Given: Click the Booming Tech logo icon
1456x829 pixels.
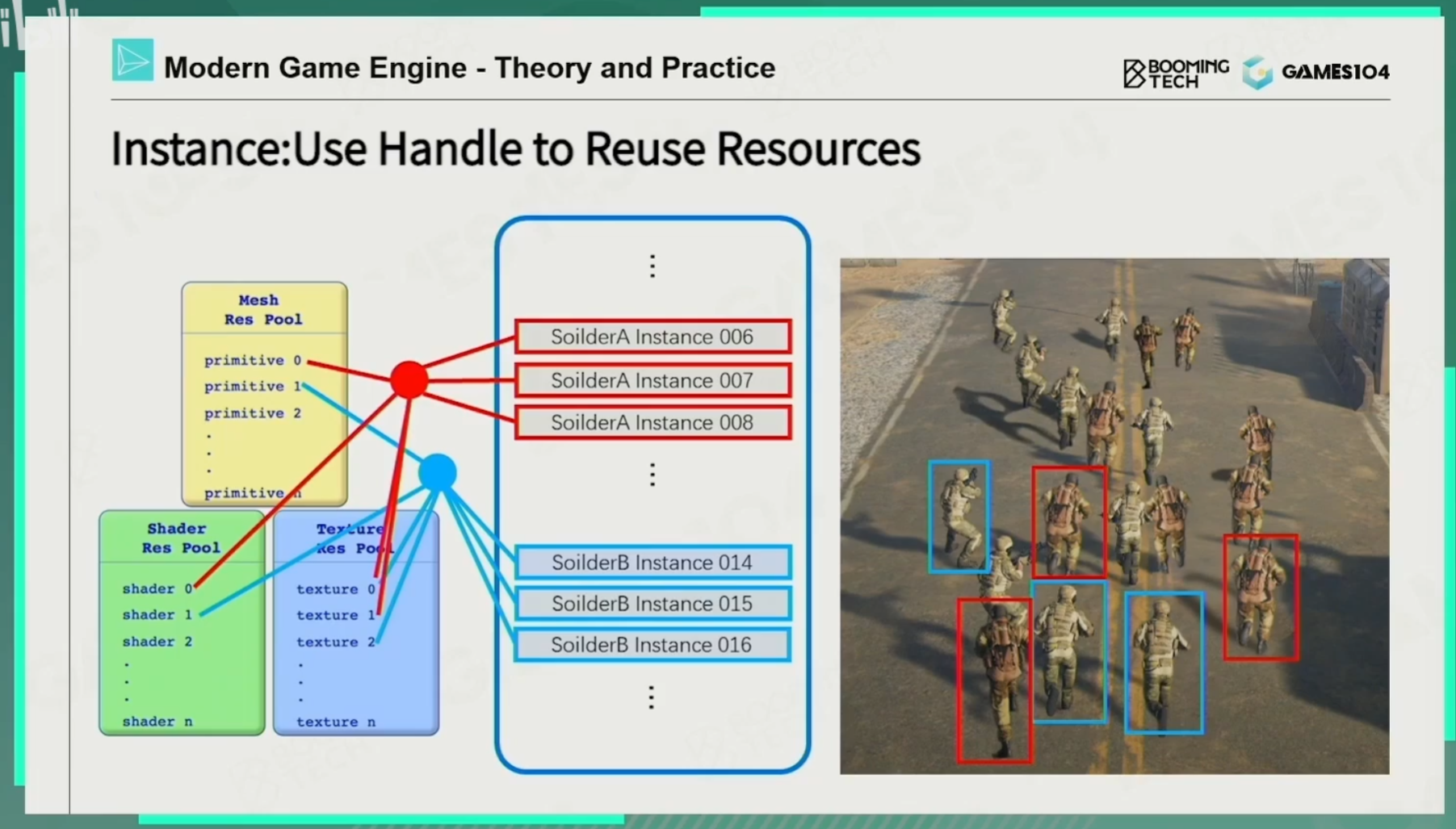Looking at the screenshot, I should 1133,73.
